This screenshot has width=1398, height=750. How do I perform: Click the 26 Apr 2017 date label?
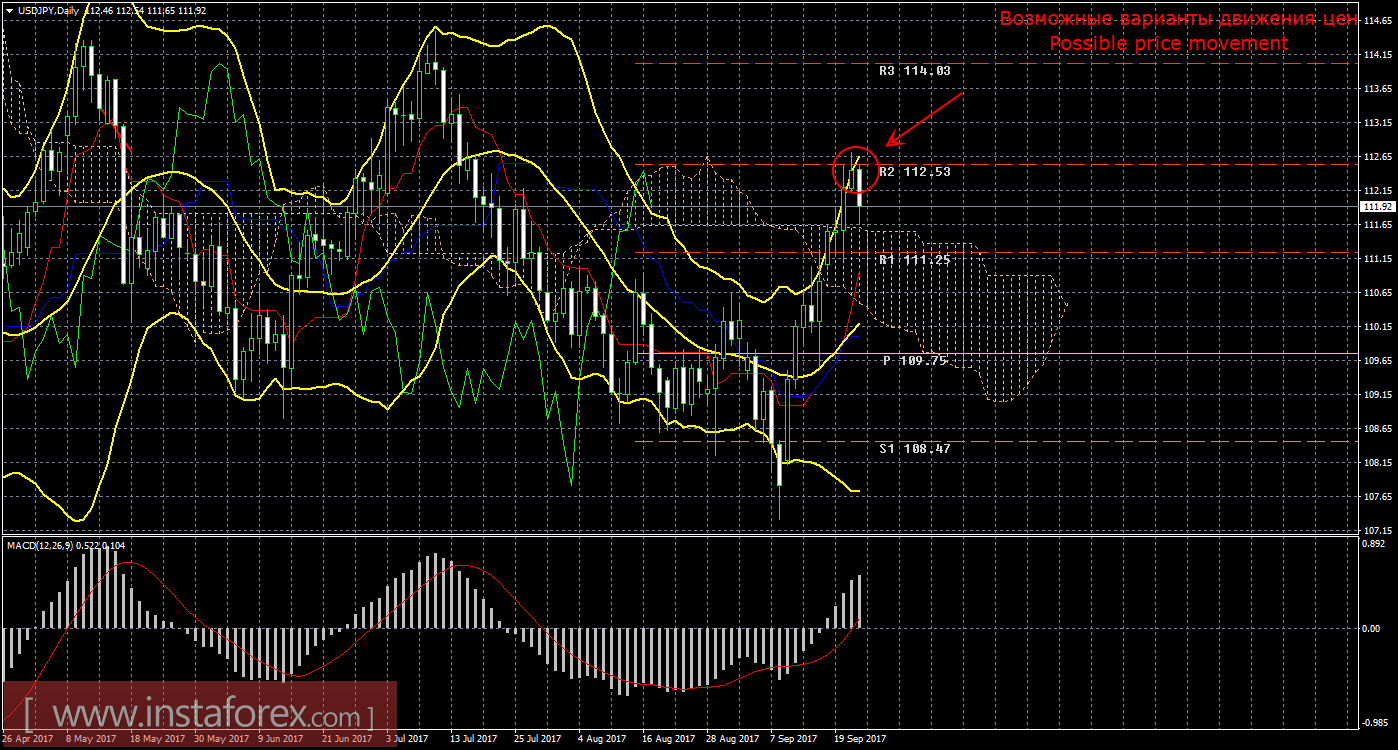(26, 739)
